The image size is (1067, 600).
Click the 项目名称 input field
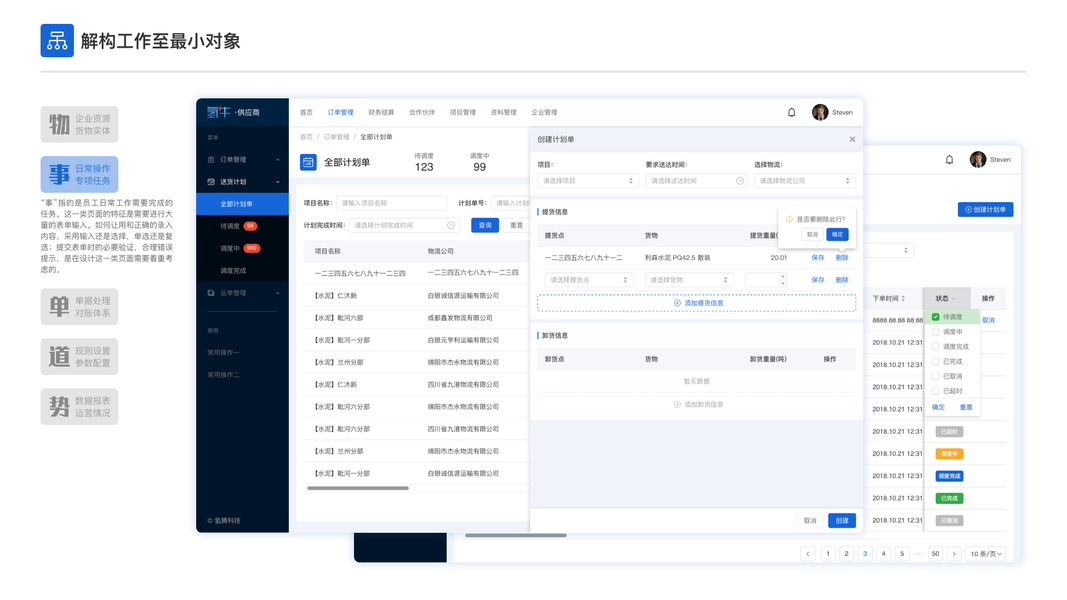391,203
